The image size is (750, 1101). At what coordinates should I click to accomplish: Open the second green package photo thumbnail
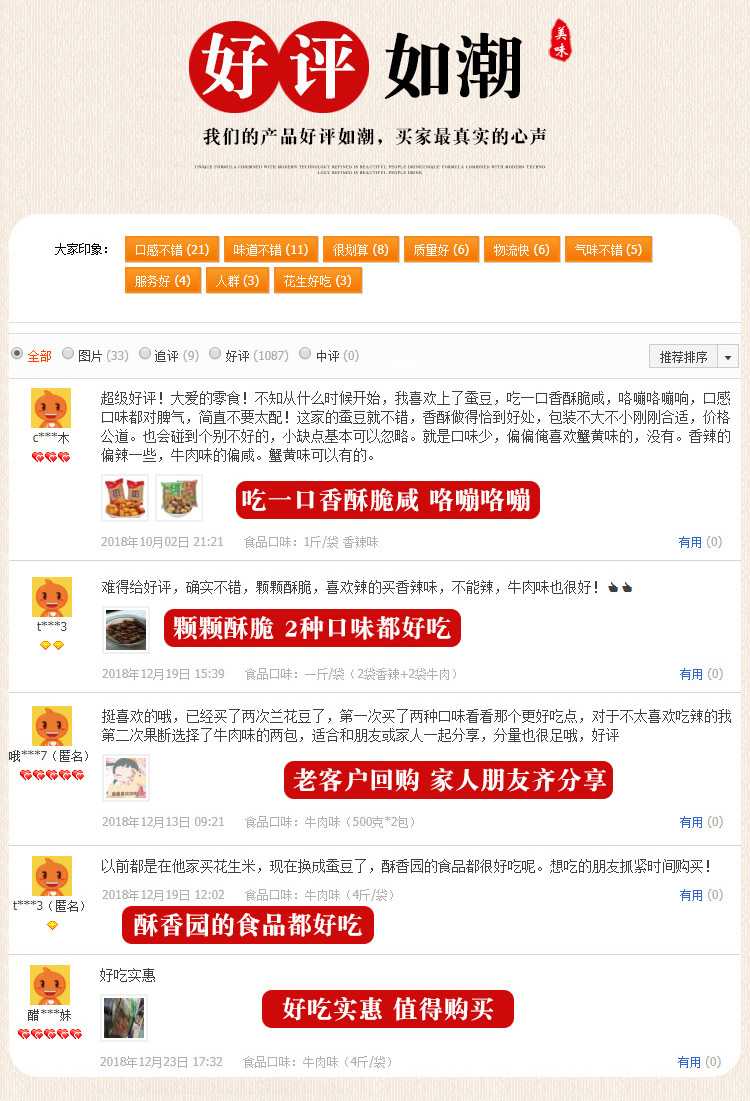tap(179, 498)
